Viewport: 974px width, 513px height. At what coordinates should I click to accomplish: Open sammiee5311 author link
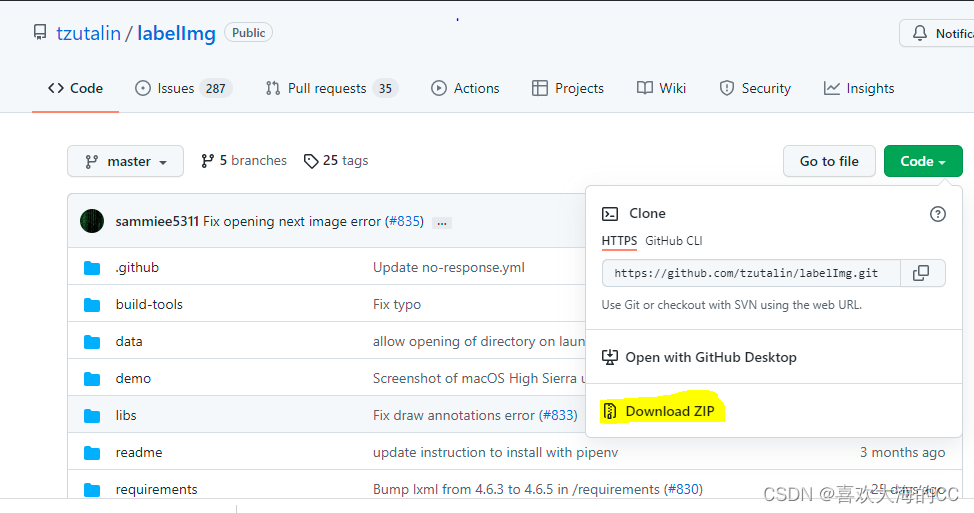point(157,222)
